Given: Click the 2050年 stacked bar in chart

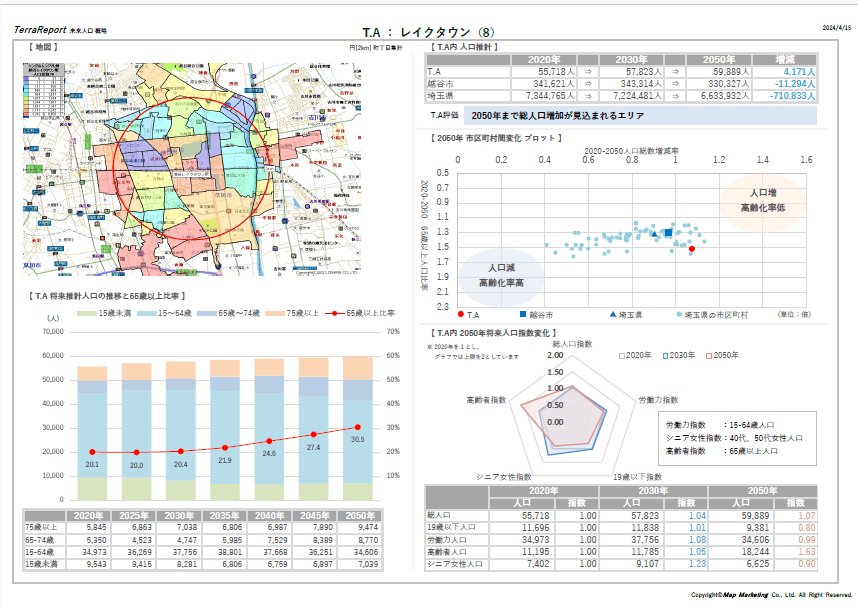Looking at the screenshot, I should pyautogui.click(x=357, y=428).
